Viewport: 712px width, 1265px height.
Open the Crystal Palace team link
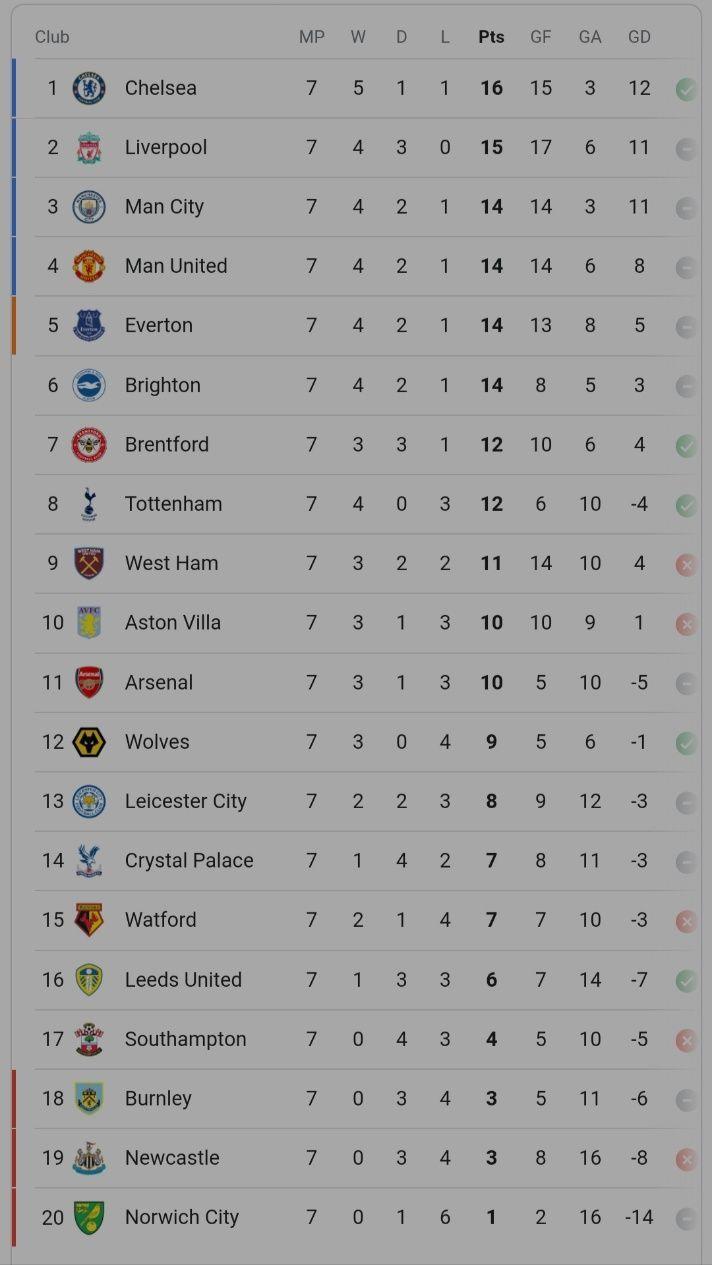pyautogui.click(x=189, y=860)
